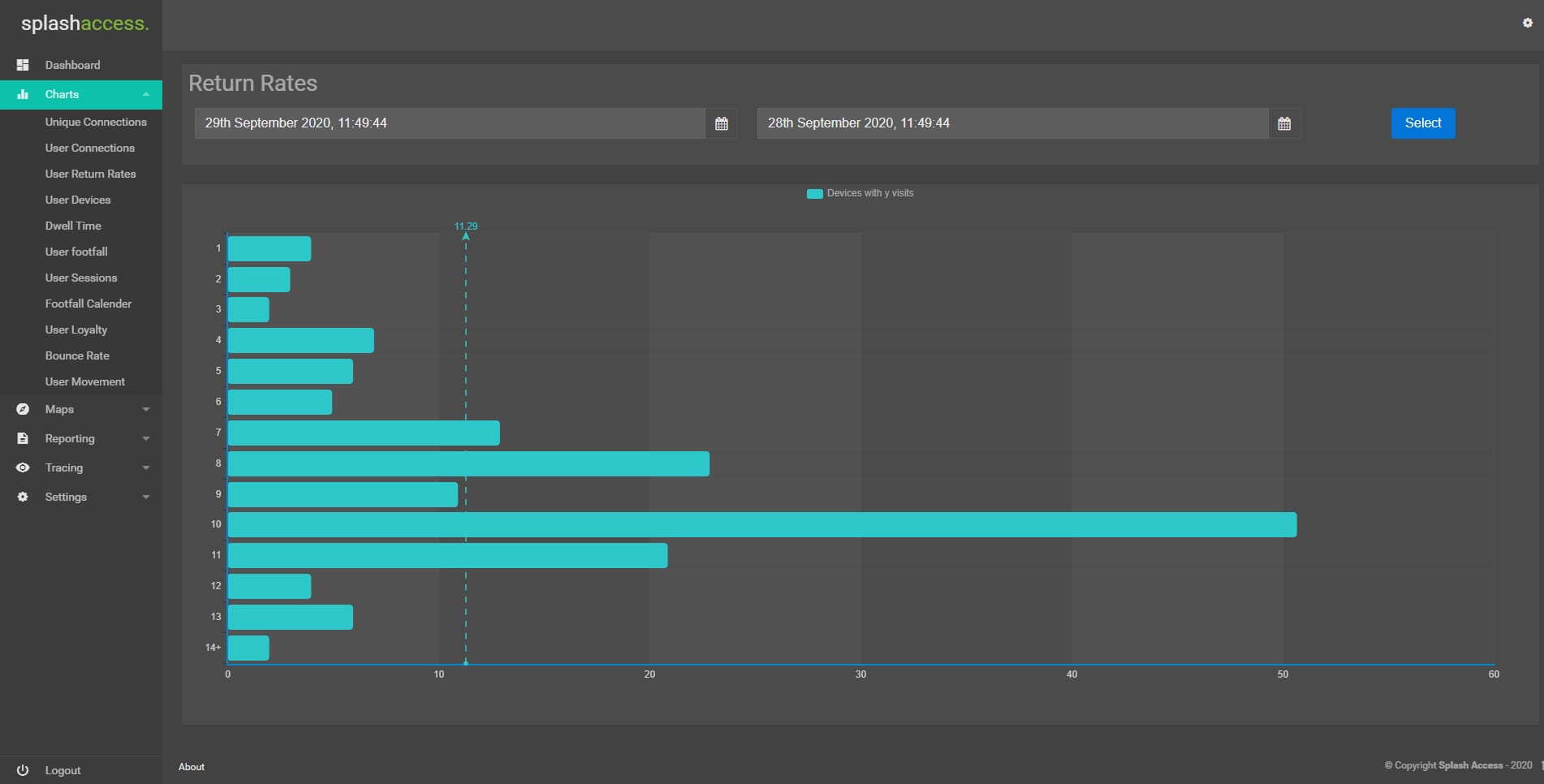Image resolution: width=1544 pixels, height=784 pixels.
Task: Open Dashboard from the sidebar
Action: click(x=73, y=65)
